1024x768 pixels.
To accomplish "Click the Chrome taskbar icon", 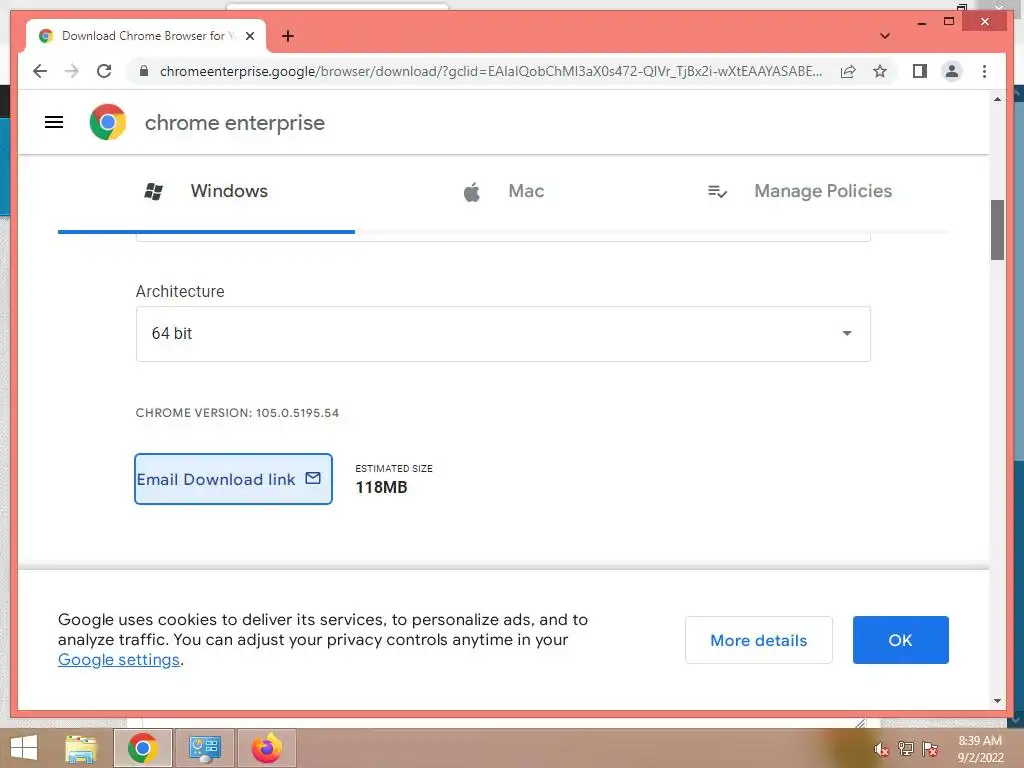I will click(142, 748).
